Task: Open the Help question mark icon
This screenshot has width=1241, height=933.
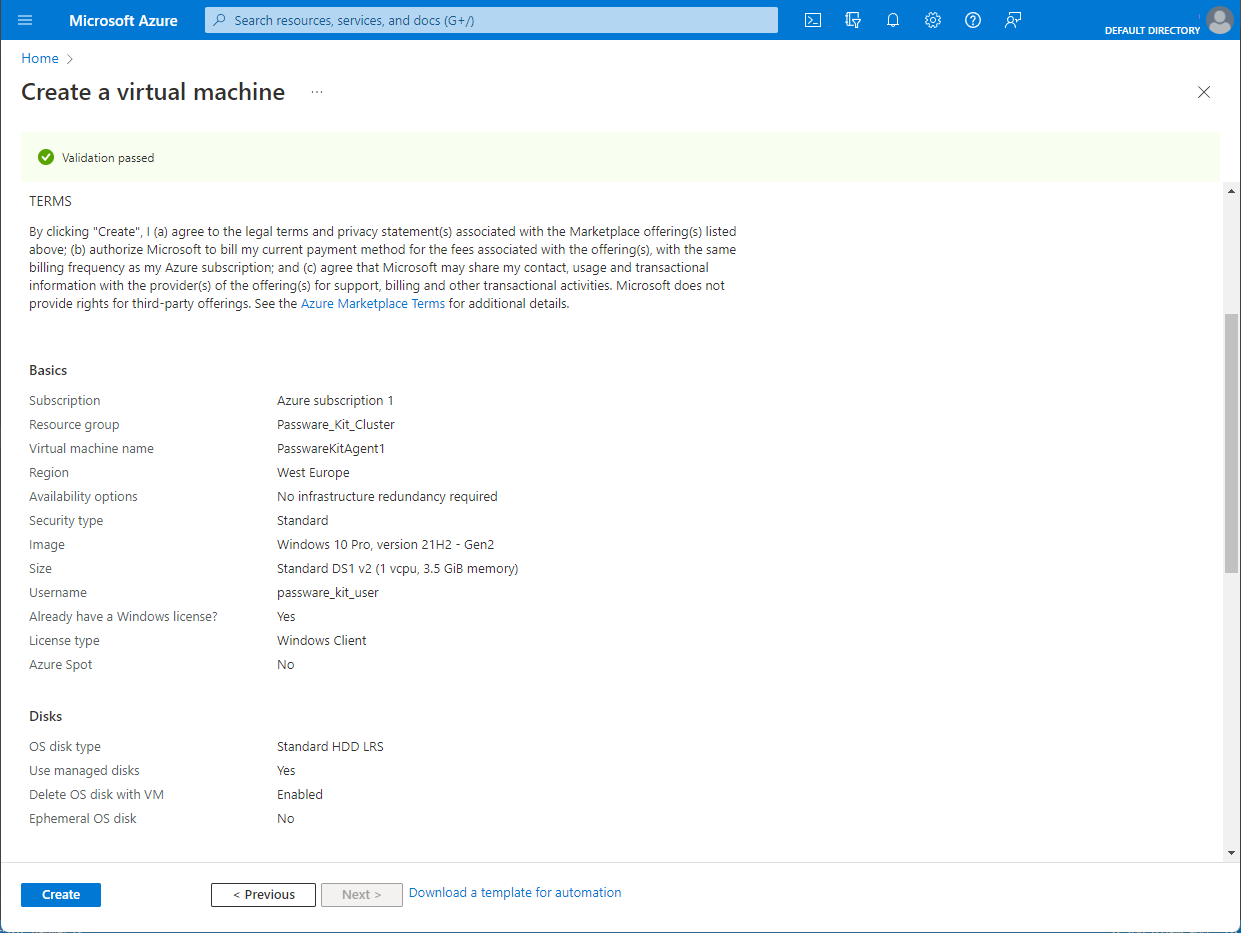Action: tap(973, 20)
